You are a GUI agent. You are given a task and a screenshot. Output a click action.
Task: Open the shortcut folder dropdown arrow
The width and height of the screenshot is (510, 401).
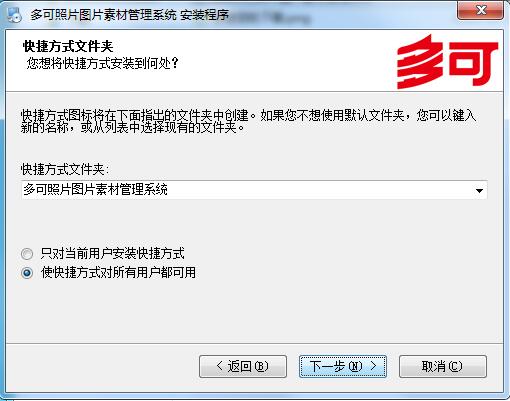pyautogui.click(x=479, y=191)
